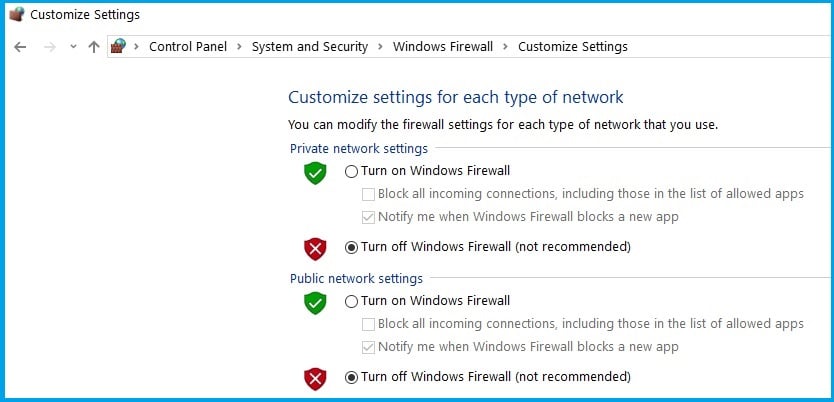Open System and Security breadcrumb
Viewport: 834px width, 402px height.
(x=310, y=47)
